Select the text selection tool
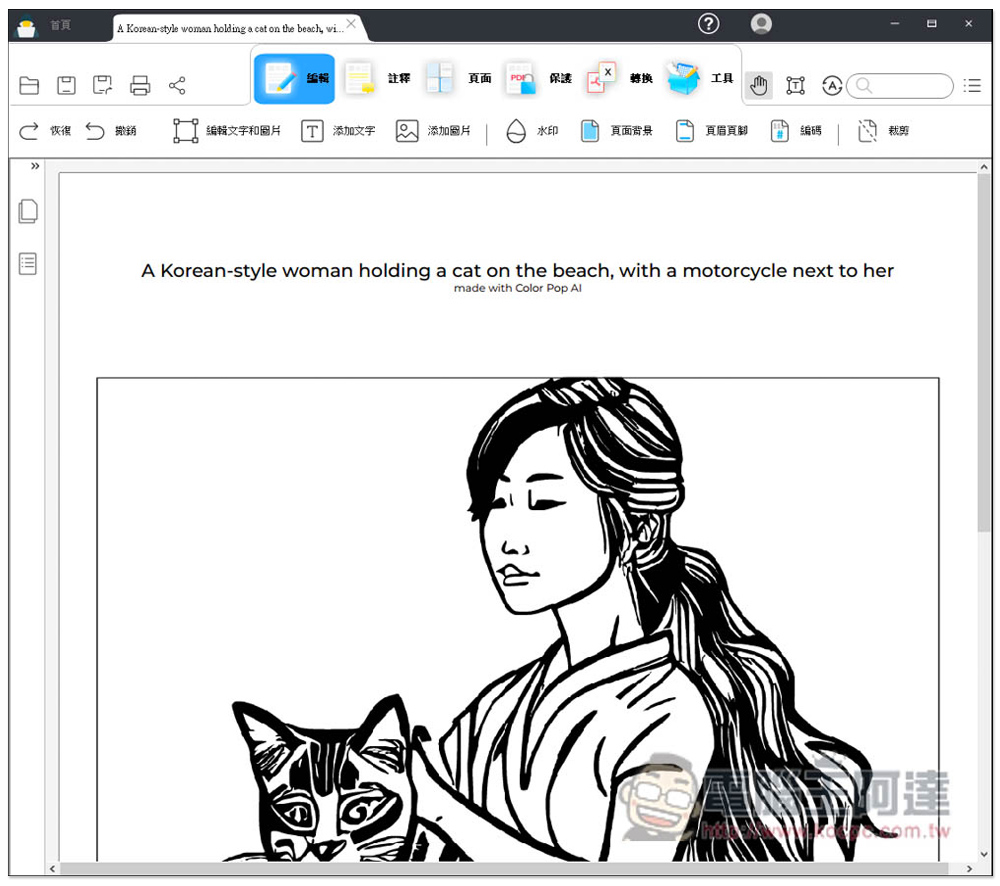 [x=795, y=86]
